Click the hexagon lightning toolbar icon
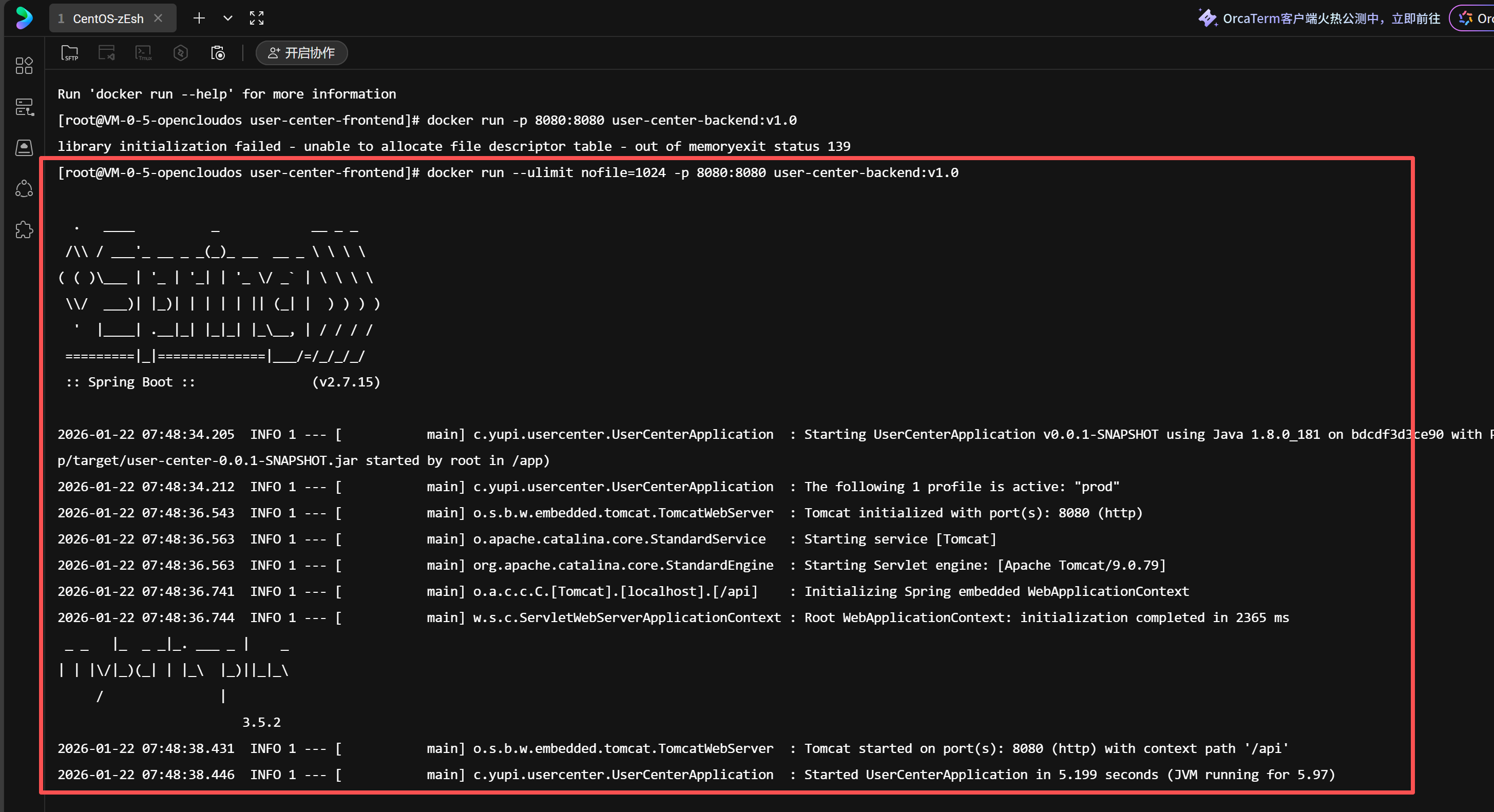The image size is (1494, 812). coord(180,53)
